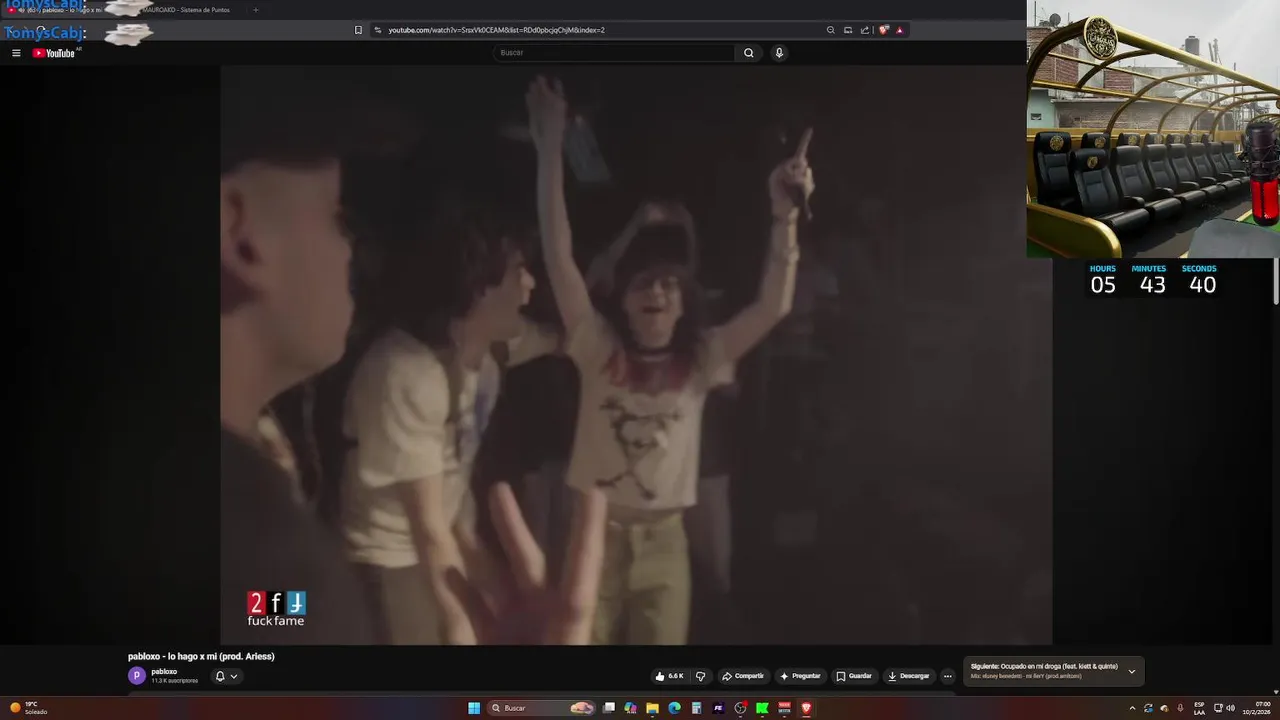Open the Windows Start menu
Viewport: 1280px width, 720px height.
click(x=474, y=708)
